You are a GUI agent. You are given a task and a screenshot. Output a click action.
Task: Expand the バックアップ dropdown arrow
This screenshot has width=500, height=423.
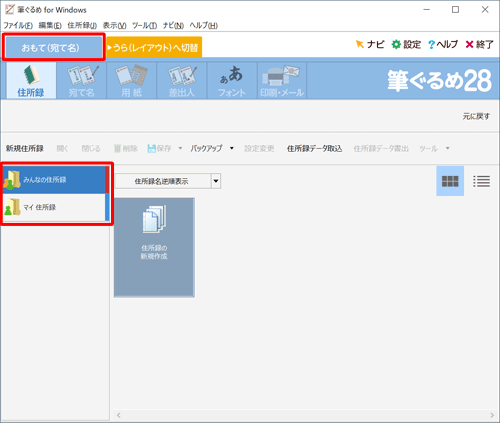(x=232, y=148)
